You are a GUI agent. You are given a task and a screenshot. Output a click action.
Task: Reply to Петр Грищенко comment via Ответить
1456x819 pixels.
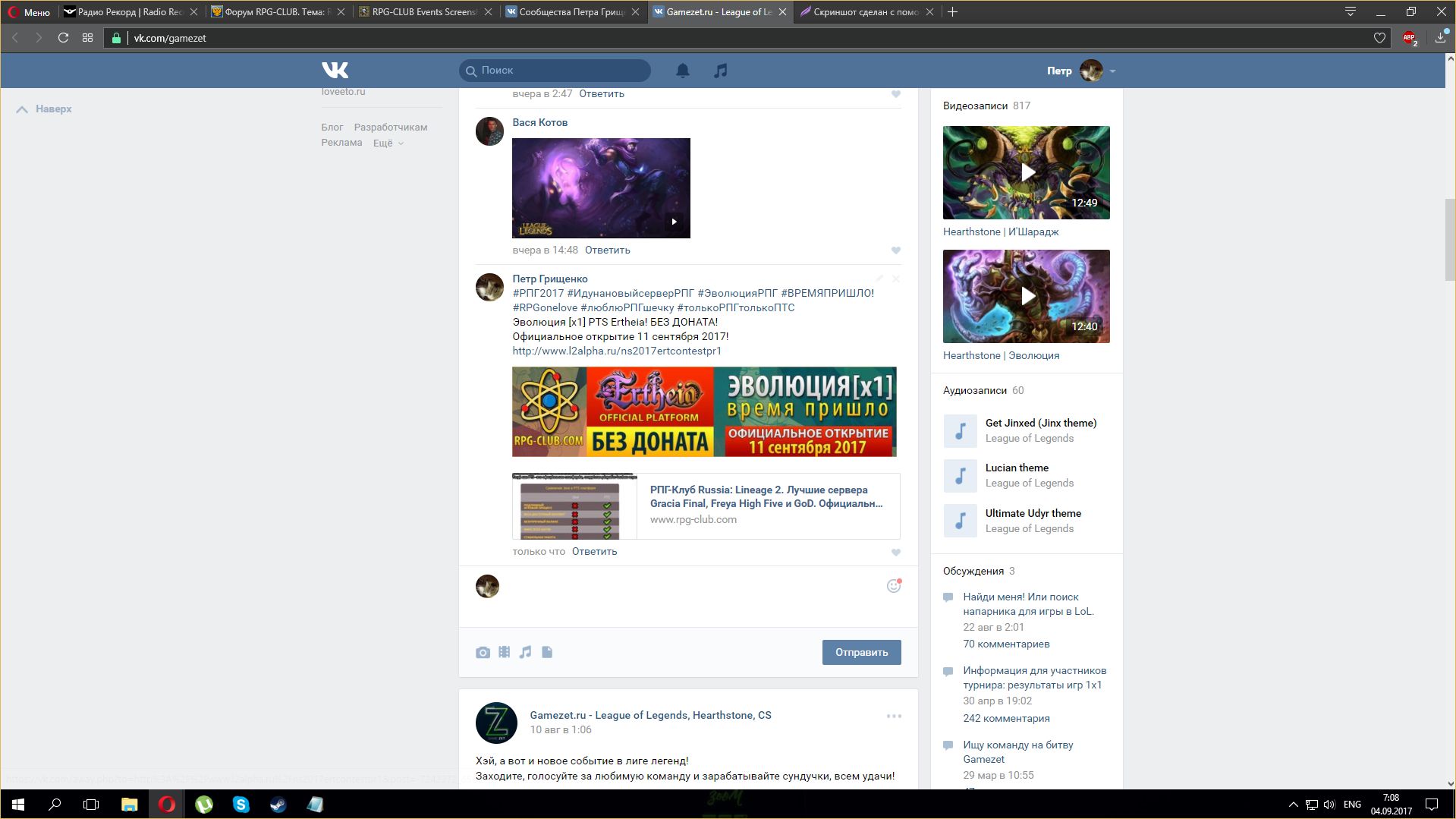point(594,552)
